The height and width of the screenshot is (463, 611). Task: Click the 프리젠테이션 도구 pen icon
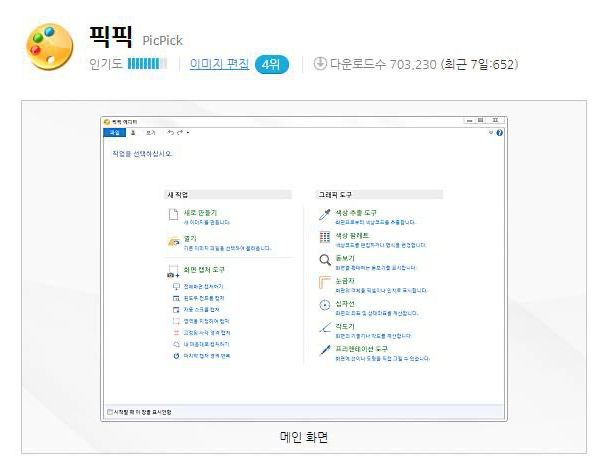pos(325,350)
